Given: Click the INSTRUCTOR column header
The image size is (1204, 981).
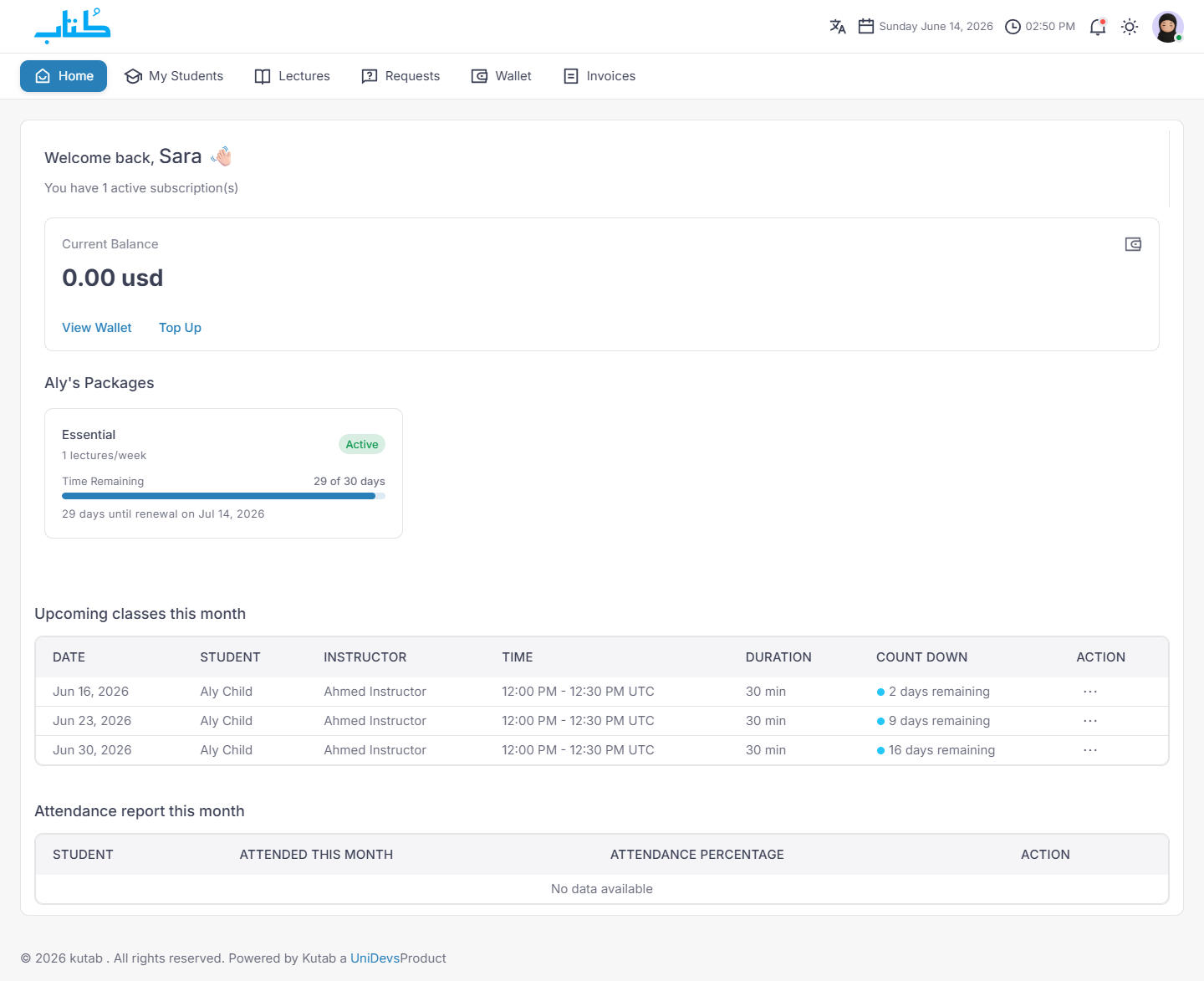Looking at the screenshot, I should [x=365, y=657].
